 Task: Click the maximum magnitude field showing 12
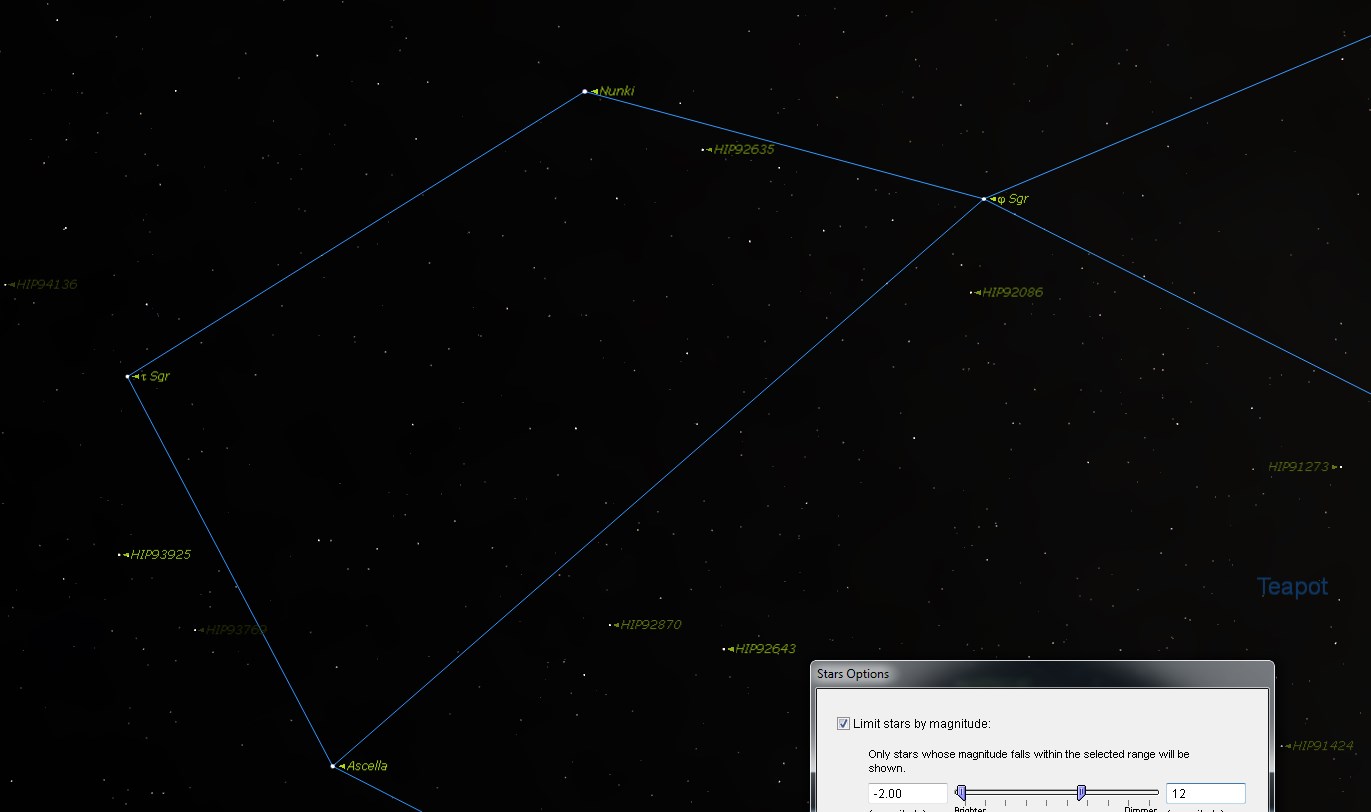pyautogui.click(x=1205, y=794)
